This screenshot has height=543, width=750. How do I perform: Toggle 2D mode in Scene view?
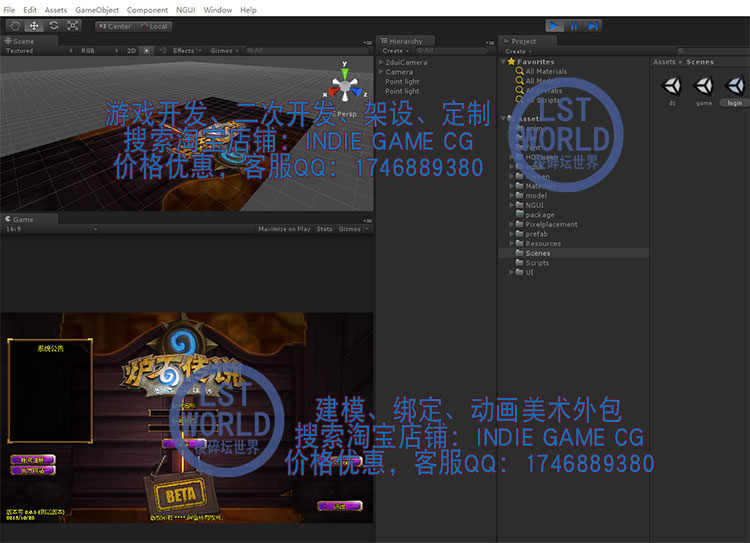tap(132, 51)
